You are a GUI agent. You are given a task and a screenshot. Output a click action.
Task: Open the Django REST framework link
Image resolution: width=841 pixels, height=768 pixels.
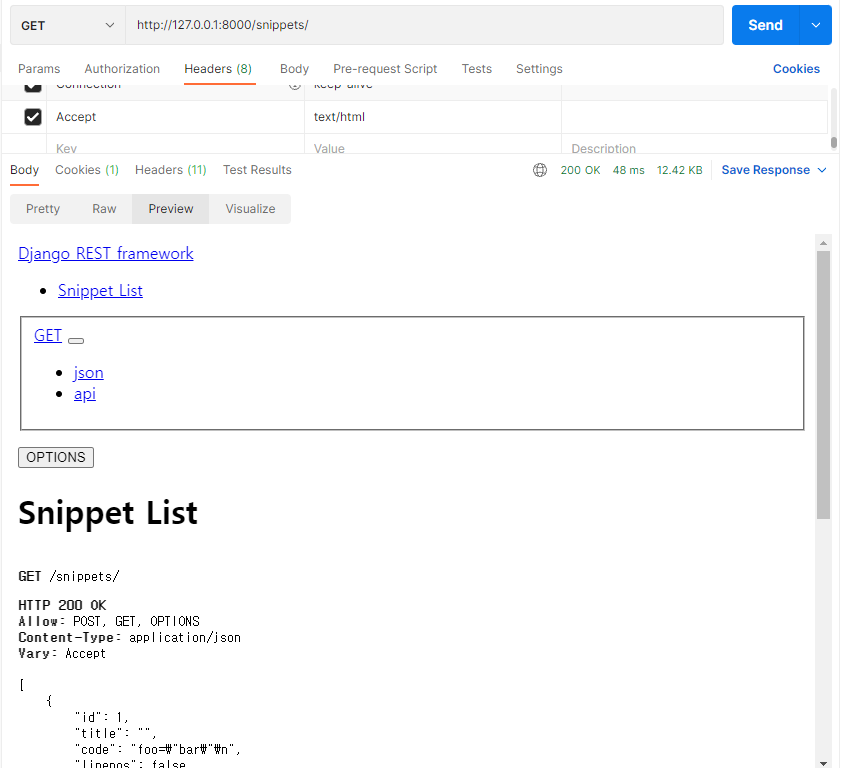point(106,253)
